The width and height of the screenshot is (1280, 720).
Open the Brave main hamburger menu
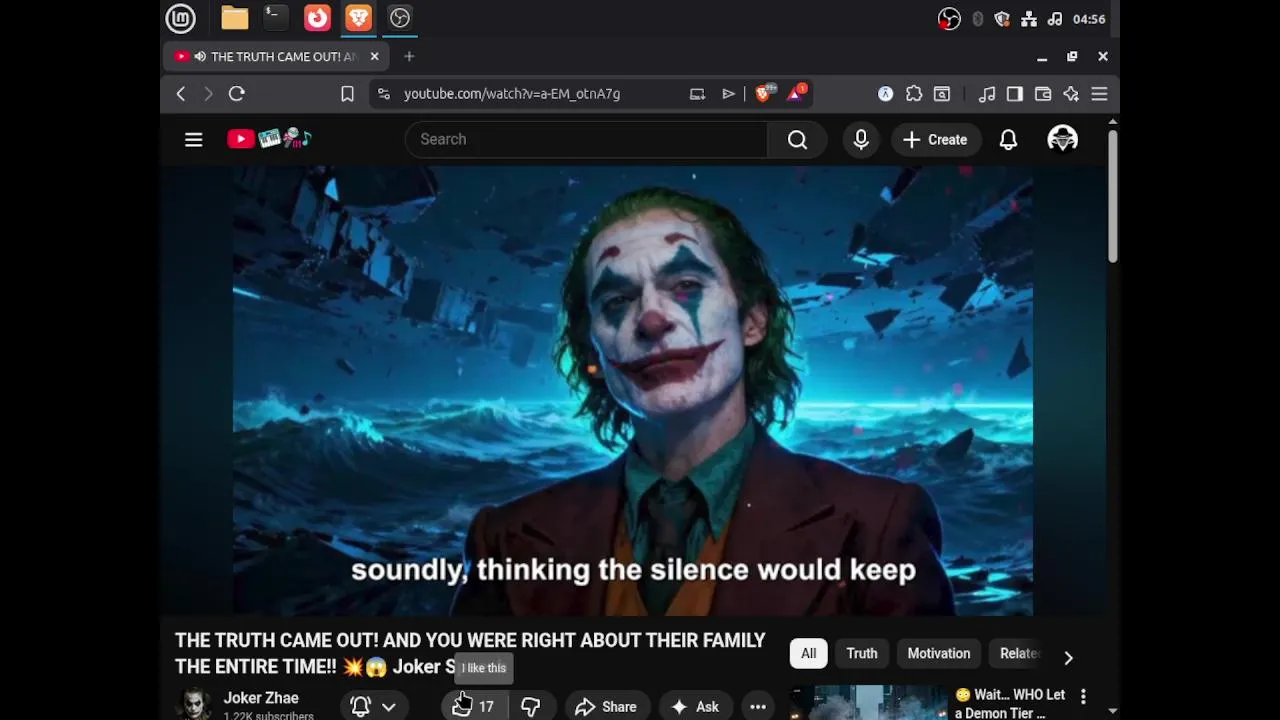[1099, 94]
